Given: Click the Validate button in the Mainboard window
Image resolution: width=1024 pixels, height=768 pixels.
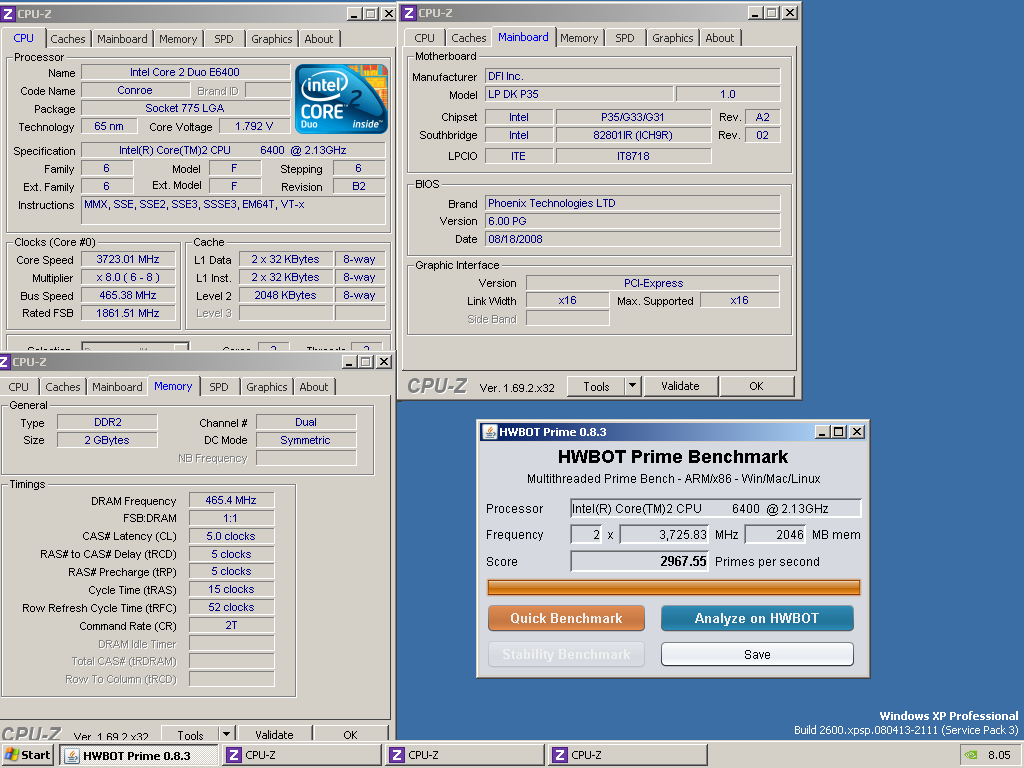Looking at the screenshot, I should (x=680, y=386).
